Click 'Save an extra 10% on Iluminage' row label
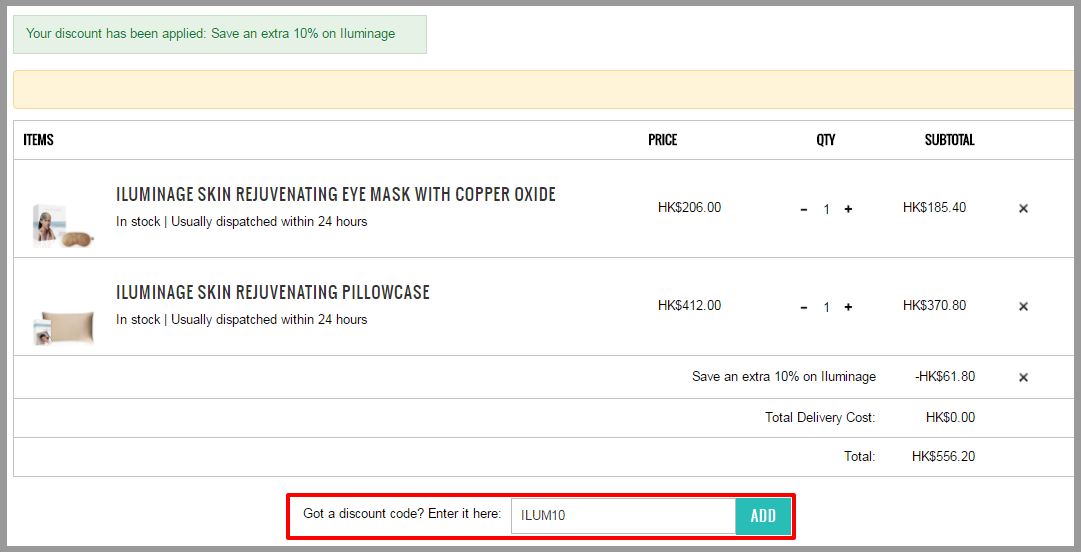The height and width of the screenshot is (552, 1081). coord(784,377)
